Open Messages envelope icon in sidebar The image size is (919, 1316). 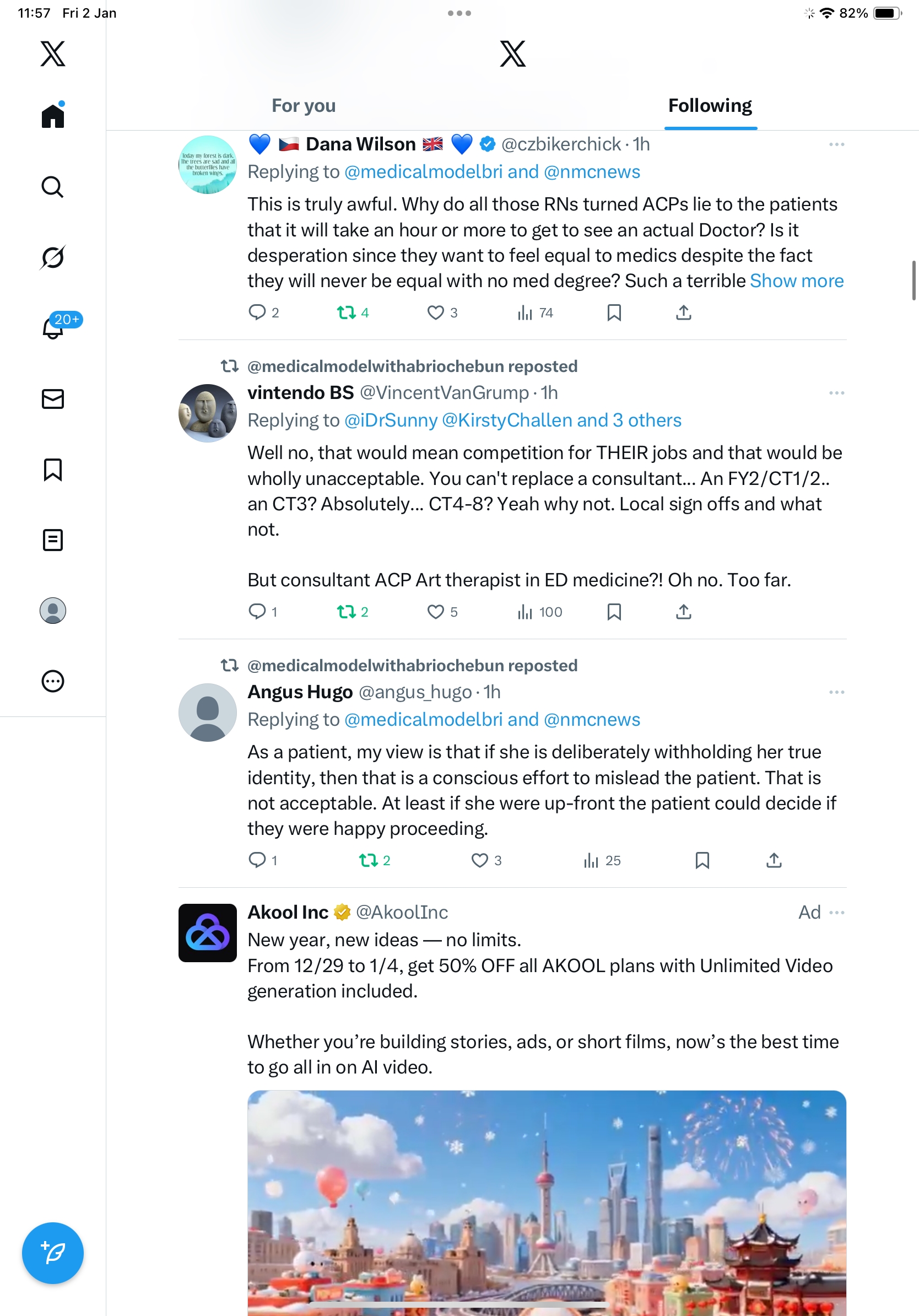53,399
